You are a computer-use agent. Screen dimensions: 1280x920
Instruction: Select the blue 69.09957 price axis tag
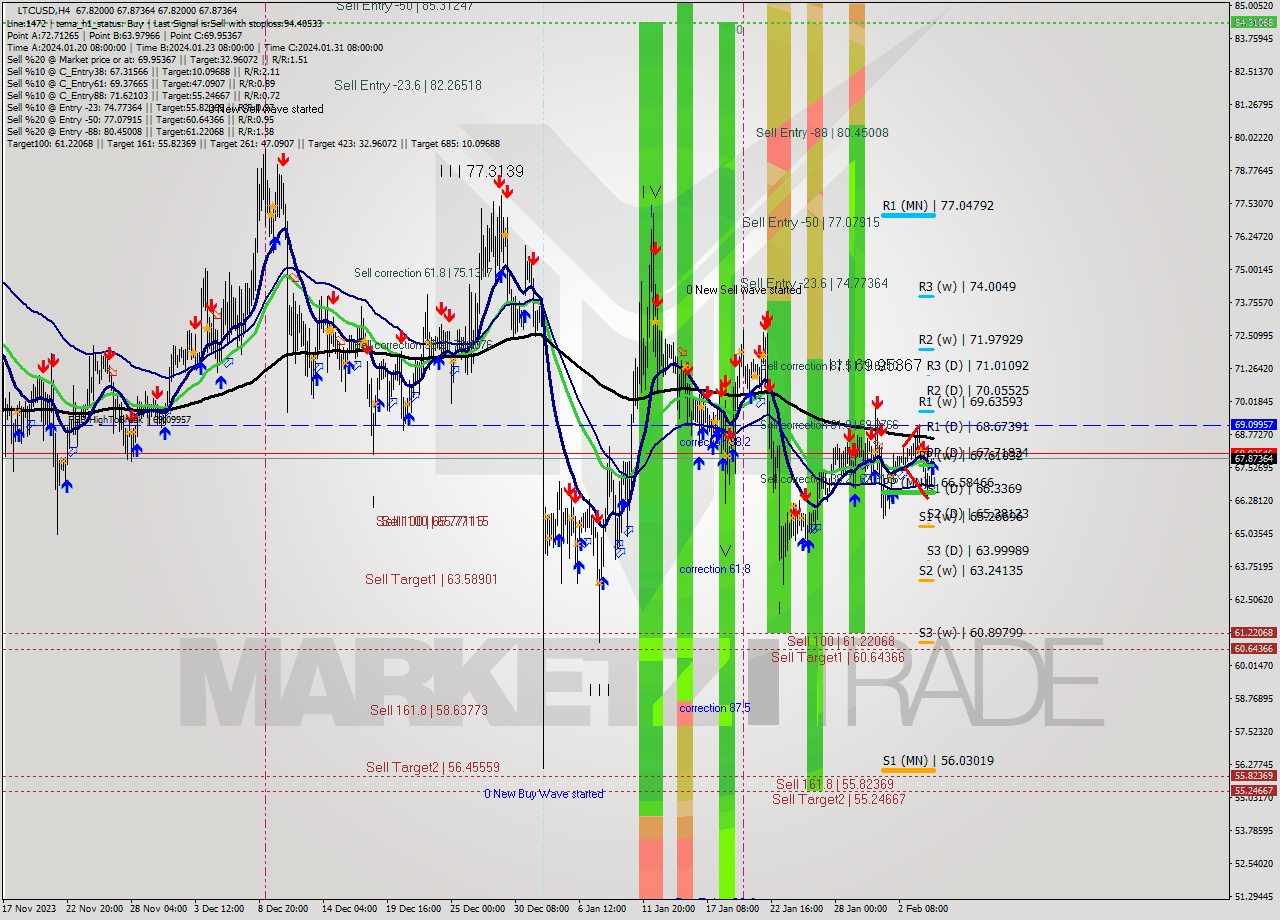pyautogui.click(x=1254, y=424)
